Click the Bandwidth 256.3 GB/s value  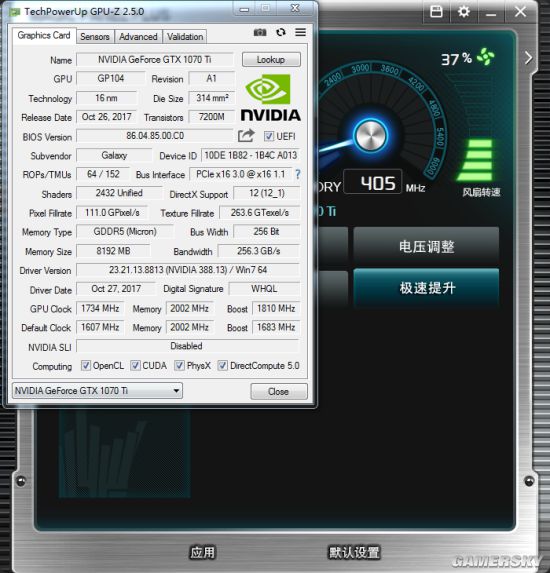point(259,251)
